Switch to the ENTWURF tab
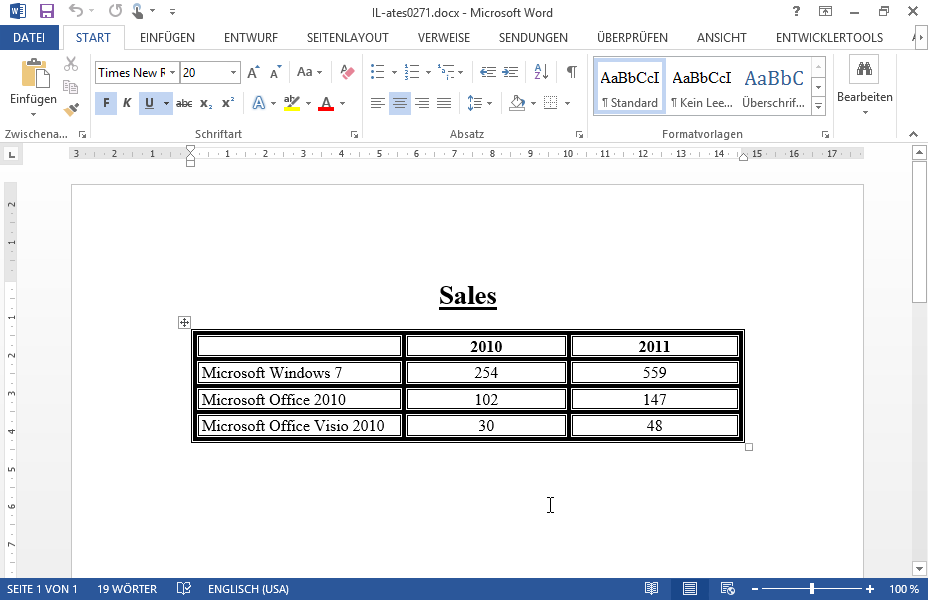The height and width of the screenshot is (600, 928). pos(251,37)
